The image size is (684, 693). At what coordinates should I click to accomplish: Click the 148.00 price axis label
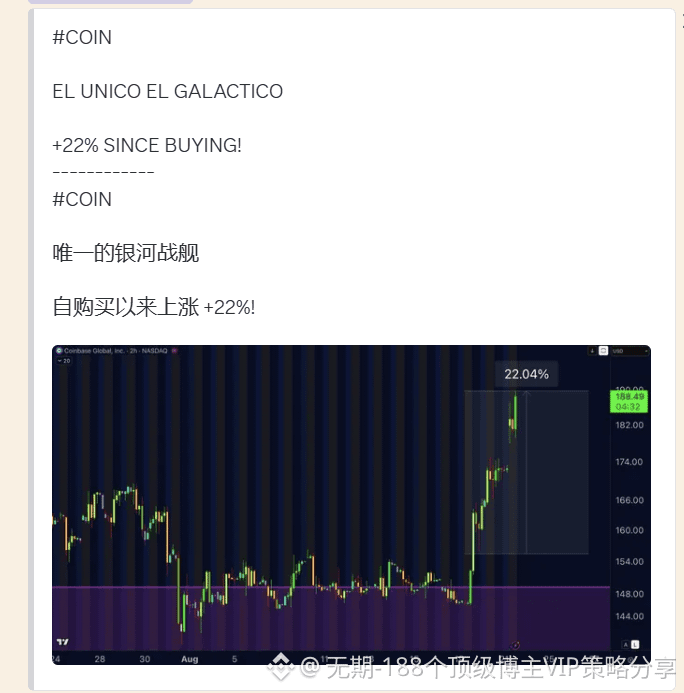point(630,594)
